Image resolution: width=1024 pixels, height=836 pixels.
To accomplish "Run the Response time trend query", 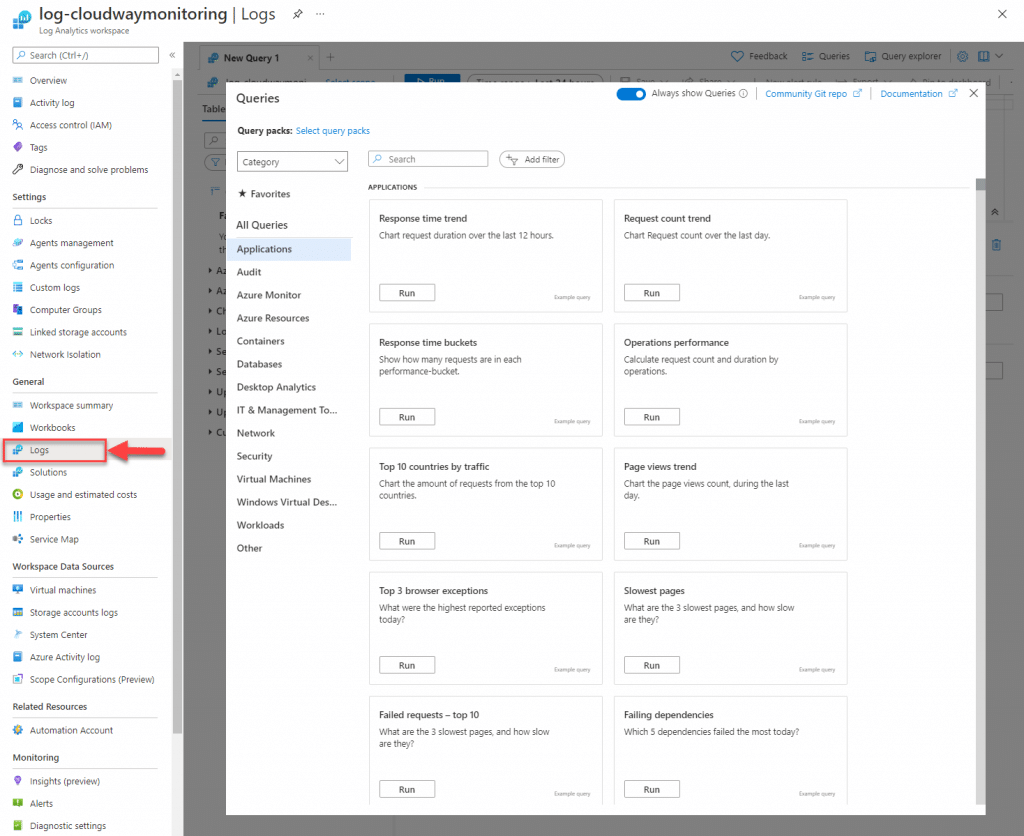I will click(407, 293).
